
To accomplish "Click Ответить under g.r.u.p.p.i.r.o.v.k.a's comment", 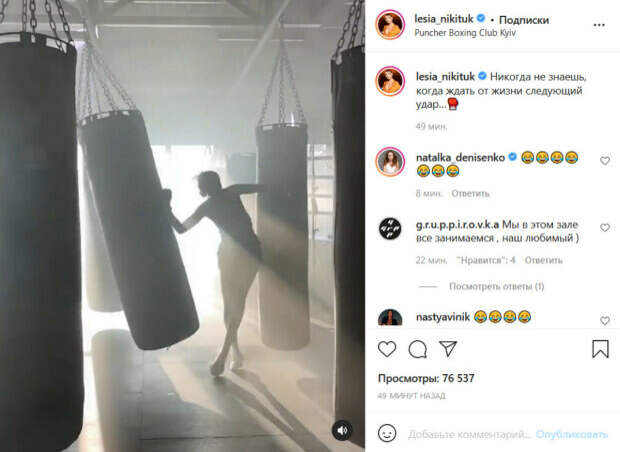I will [543, 260].
